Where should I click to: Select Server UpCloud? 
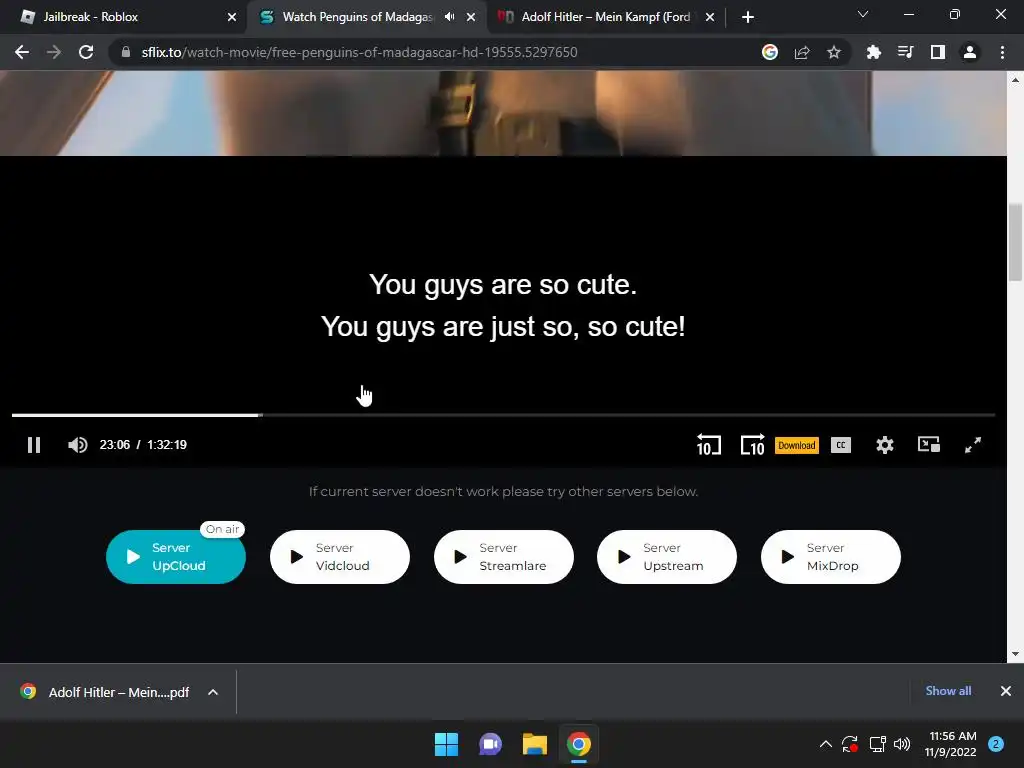pos(176,557)
